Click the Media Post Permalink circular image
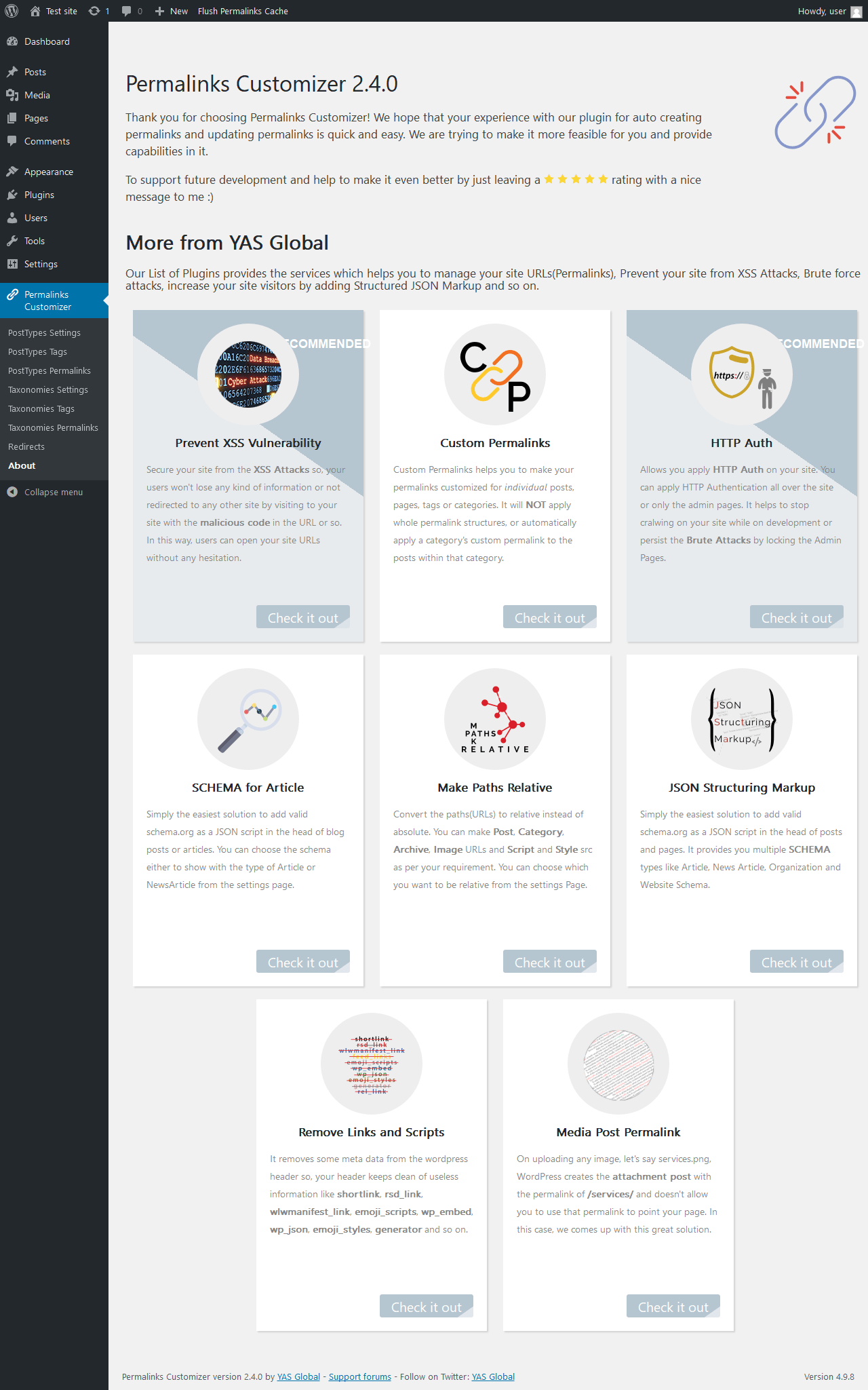 coord(618,1064)
